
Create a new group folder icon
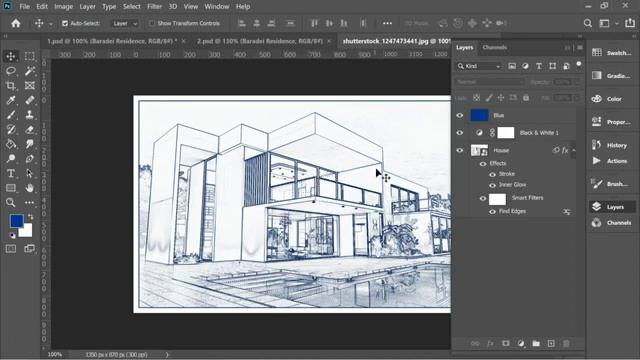pos(536,344)
